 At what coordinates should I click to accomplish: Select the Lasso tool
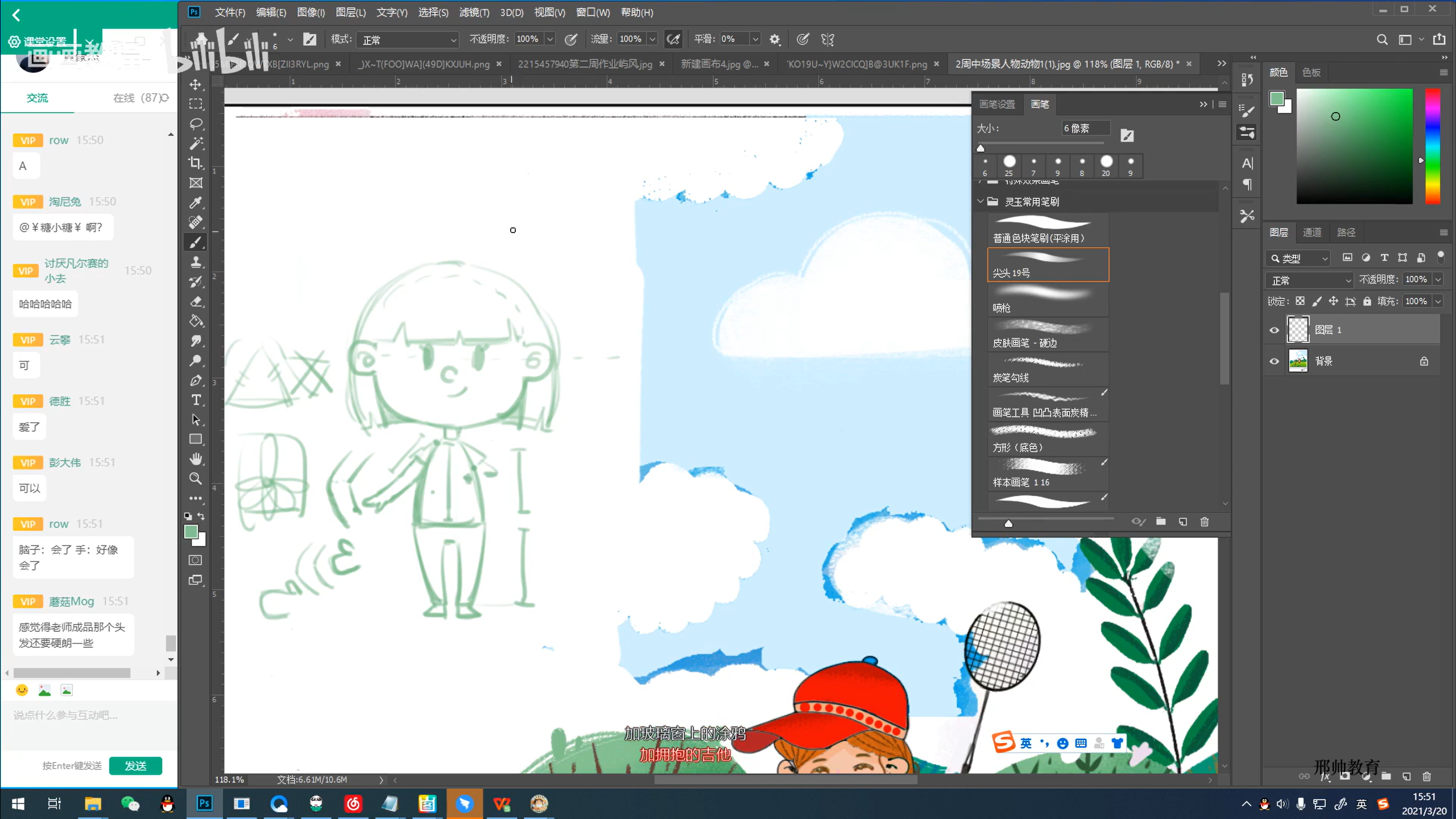196,123
